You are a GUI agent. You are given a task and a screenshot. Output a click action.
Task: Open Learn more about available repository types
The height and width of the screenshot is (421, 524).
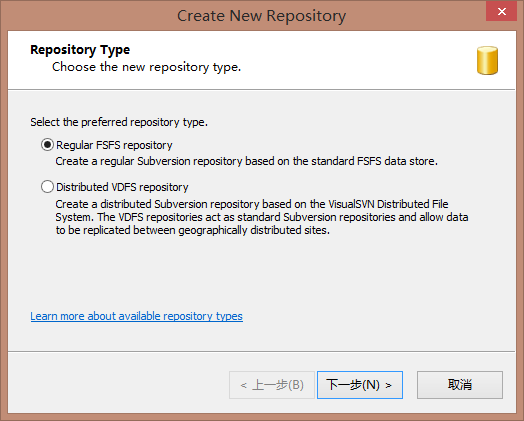point(136,316)
